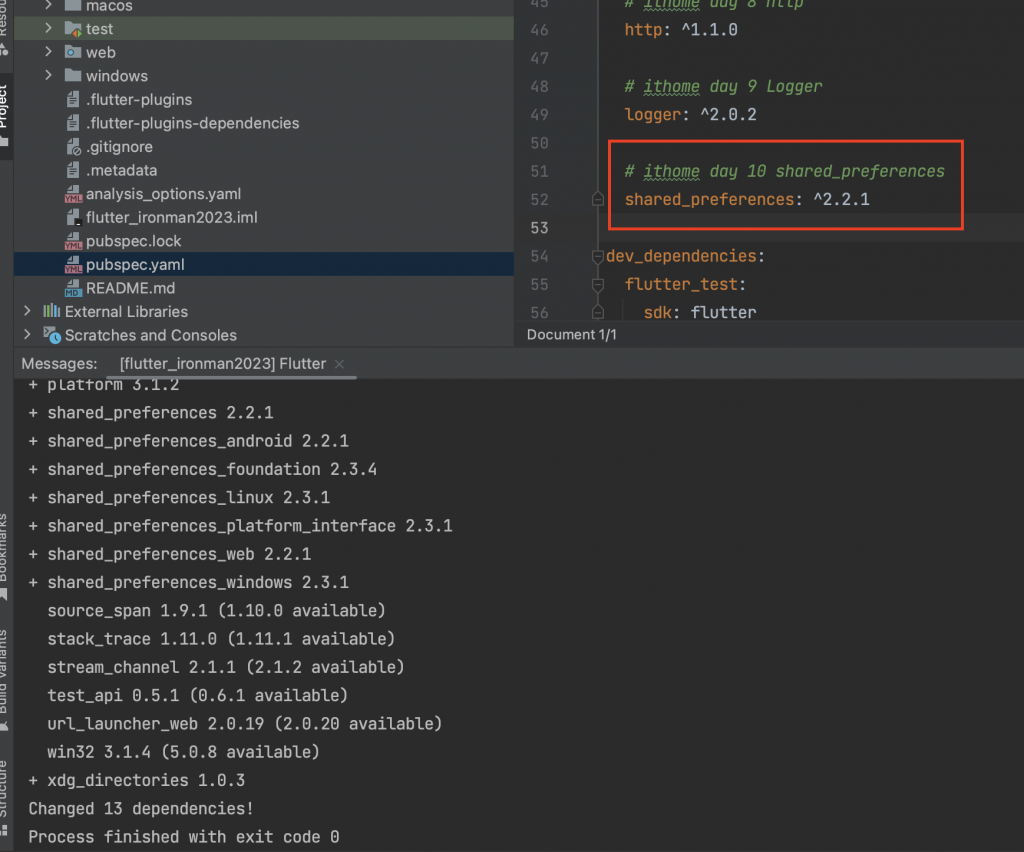Close the [flutter_ironman2023] Flutter tab
This screenshot has width=1024, height=852.
pyautogui.click(x=339, y=364)
